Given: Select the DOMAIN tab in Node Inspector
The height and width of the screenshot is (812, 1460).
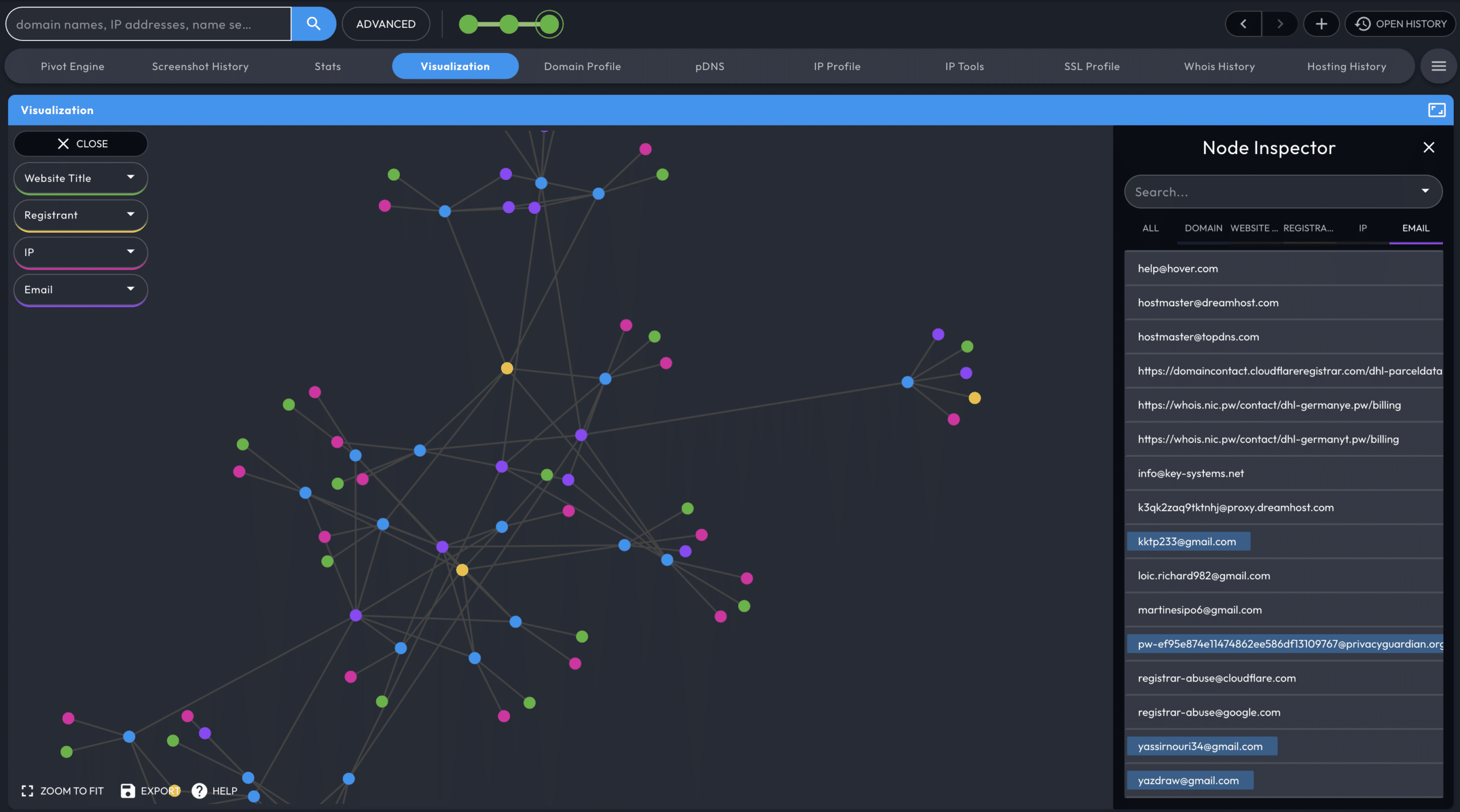Looking at the screenshot, I should pos(1203,228).
